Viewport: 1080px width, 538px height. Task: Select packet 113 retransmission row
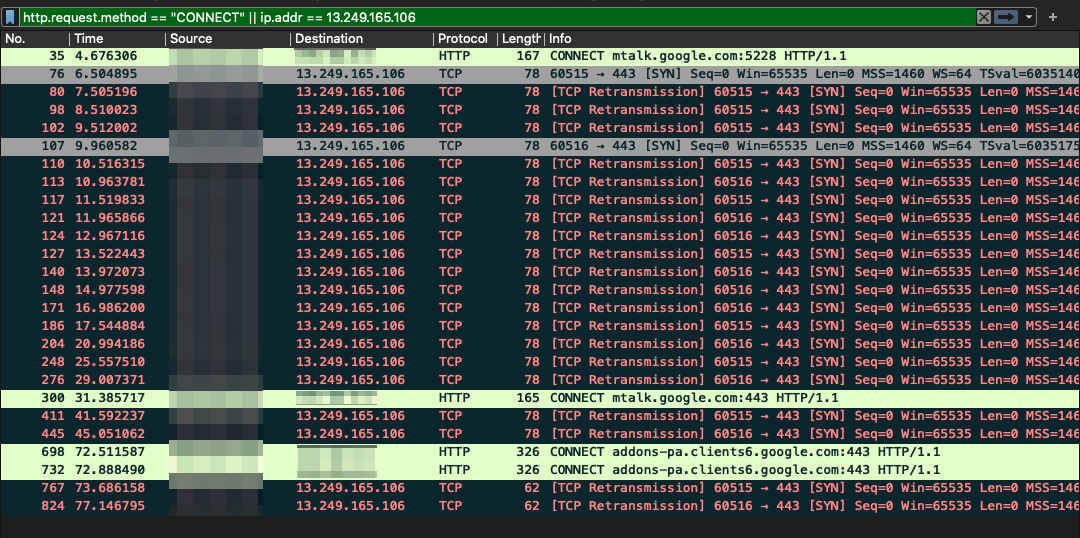tap(540, 182)
